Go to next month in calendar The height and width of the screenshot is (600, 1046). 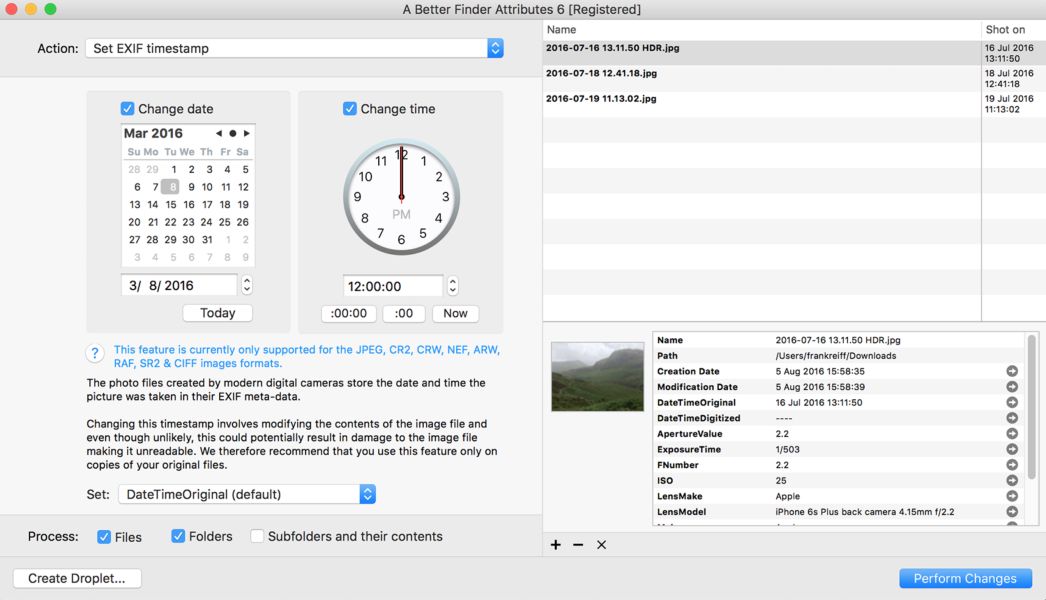246,133
